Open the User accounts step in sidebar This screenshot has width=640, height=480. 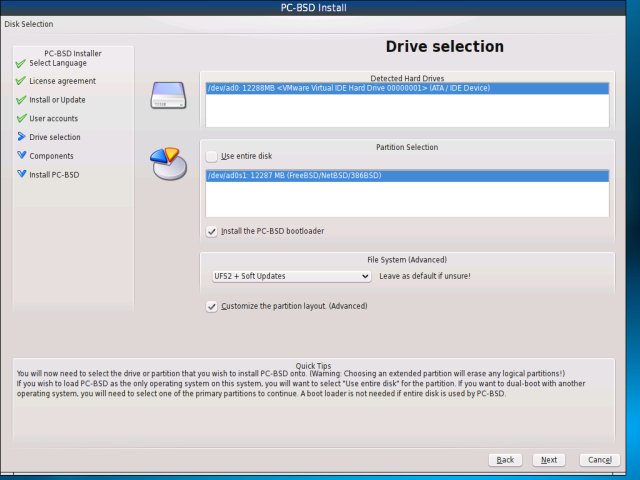coord(53,119)
